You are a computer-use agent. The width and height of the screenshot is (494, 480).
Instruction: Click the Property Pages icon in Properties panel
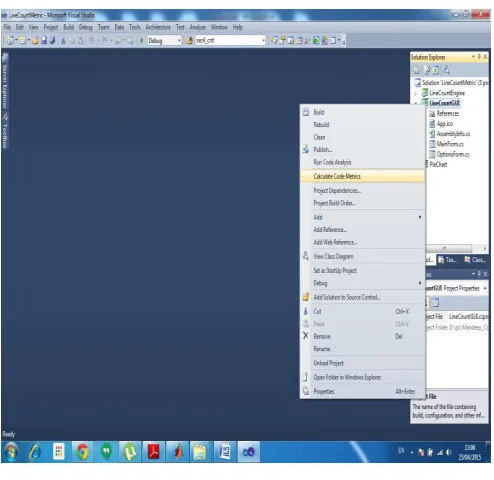(x=435, y=303)
